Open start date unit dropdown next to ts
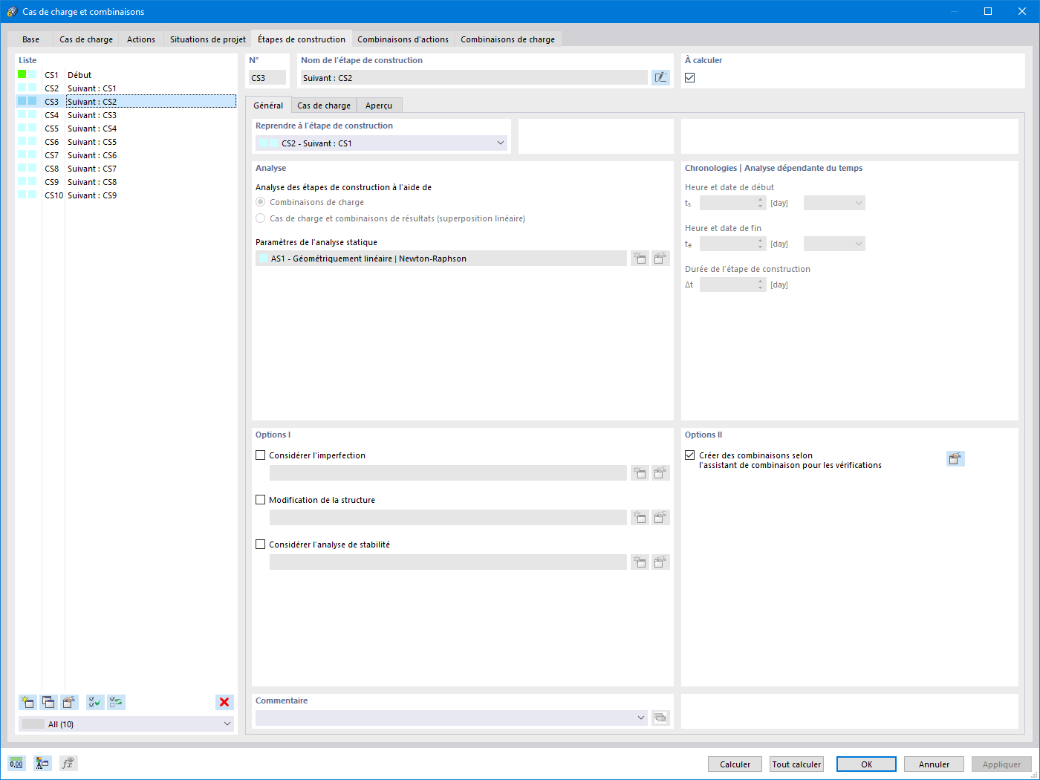1040x780 pixels. click(834, 203)
